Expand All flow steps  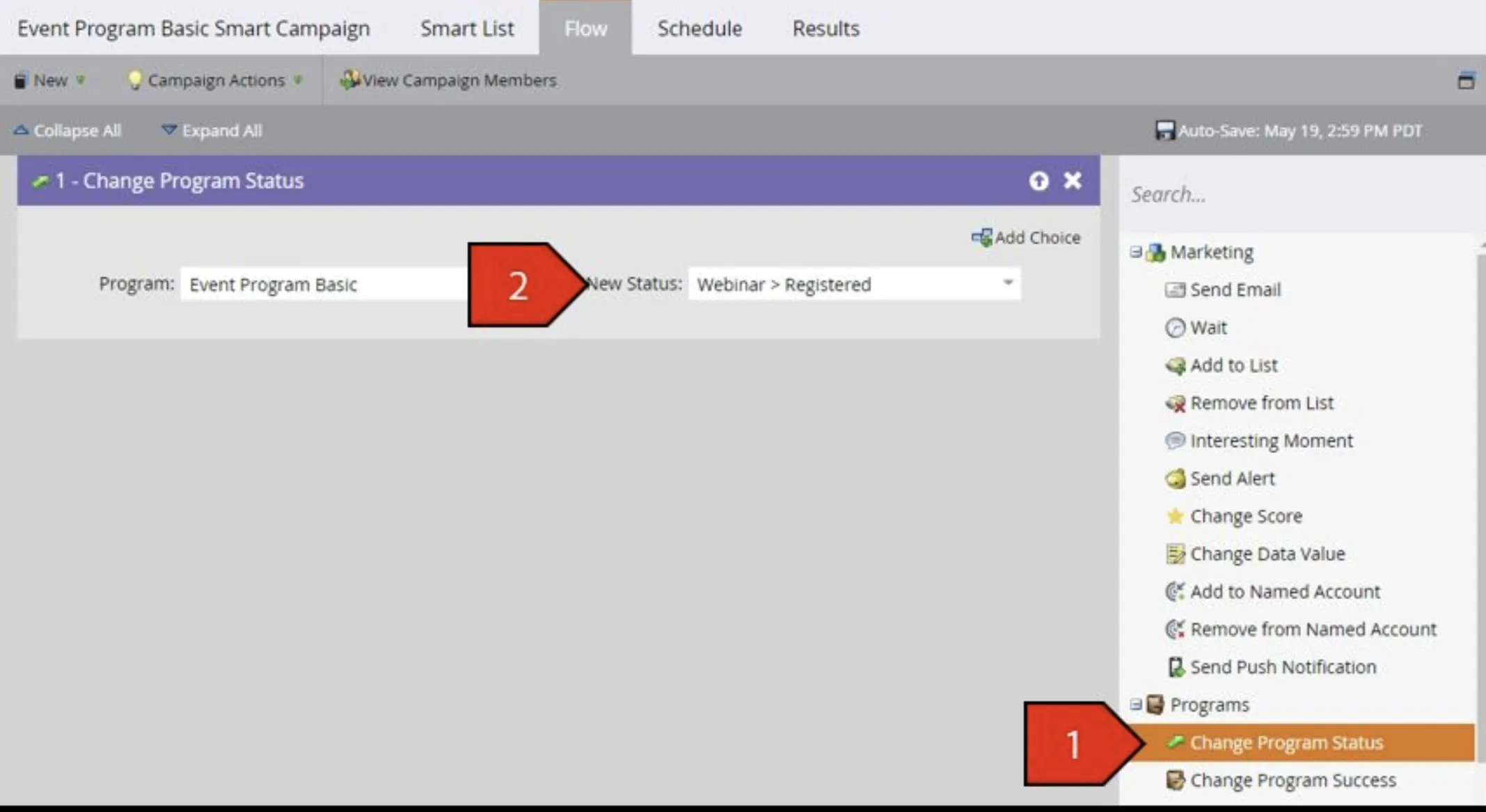point(212,130)
